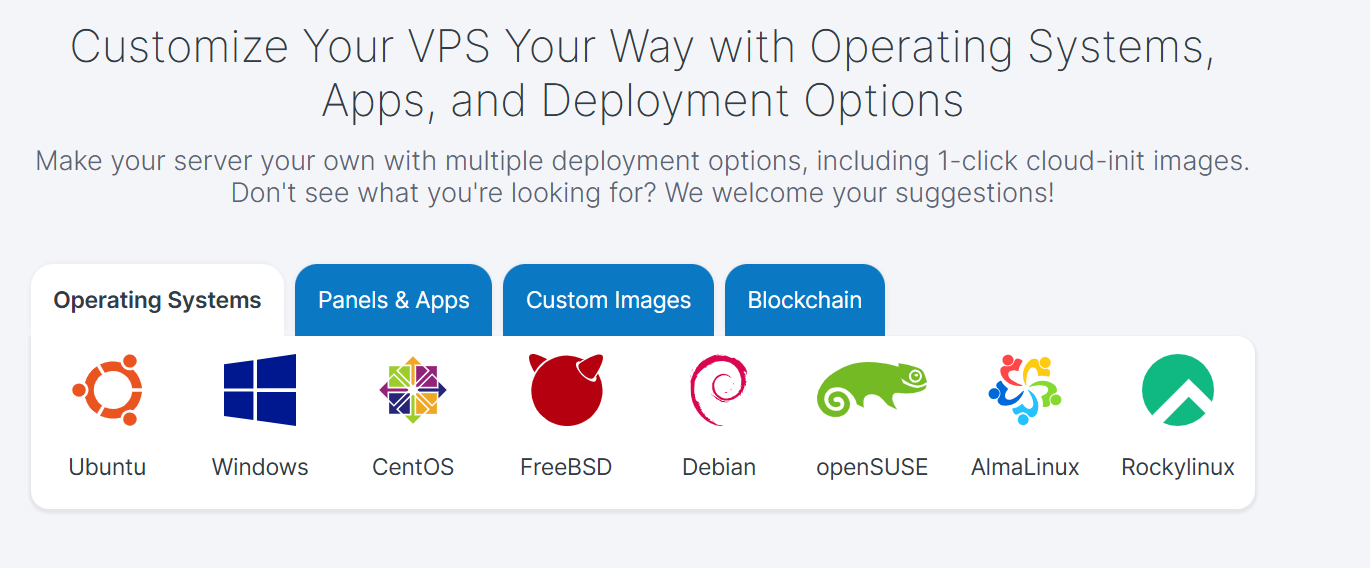Click the openSUSE text label
The height and width of the screenshot is (568, 1370).
(872, 467)
